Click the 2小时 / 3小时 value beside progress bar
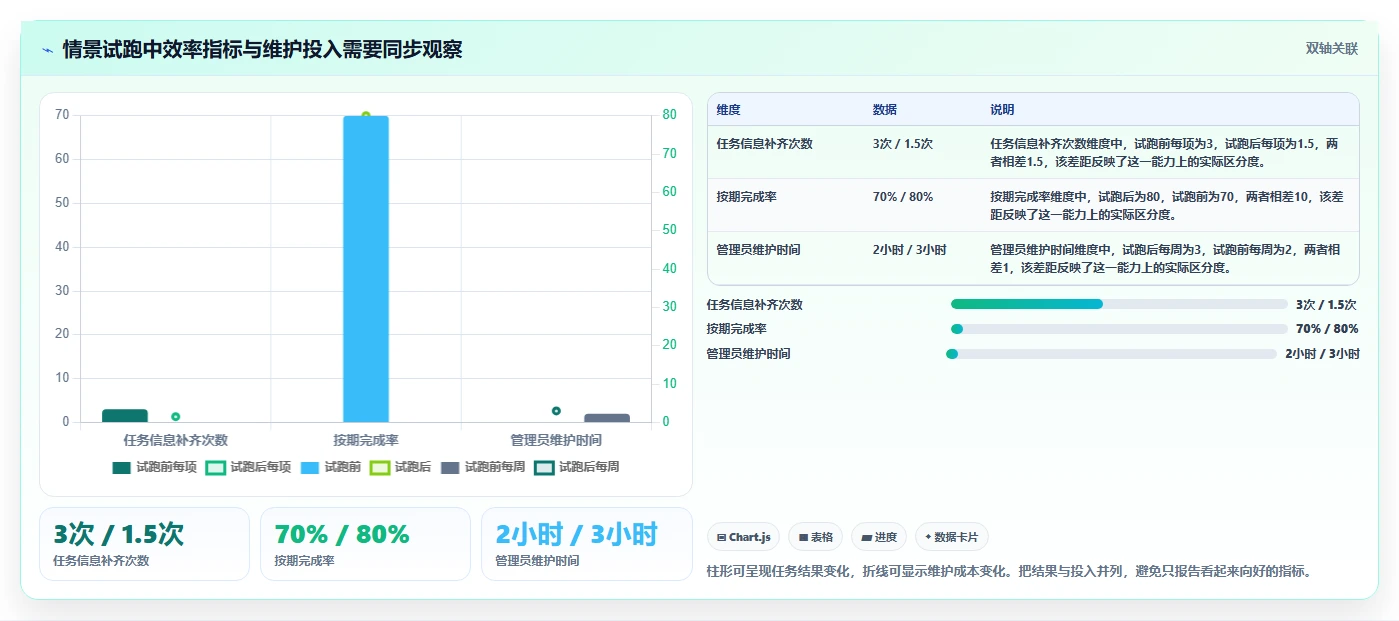 pos(1322,354)
